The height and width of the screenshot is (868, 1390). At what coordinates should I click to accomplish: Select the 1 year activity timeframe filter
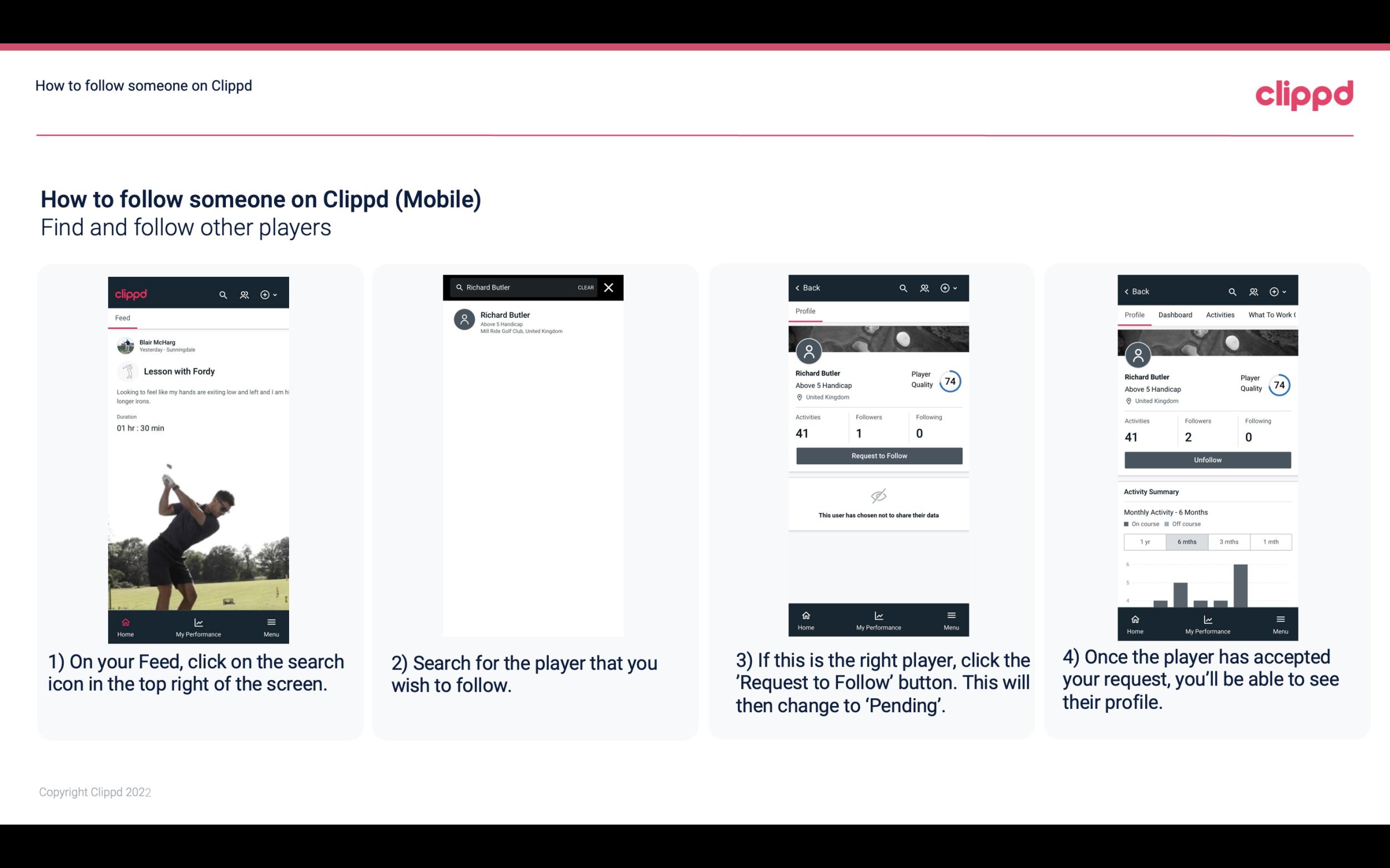(1145, 541)
